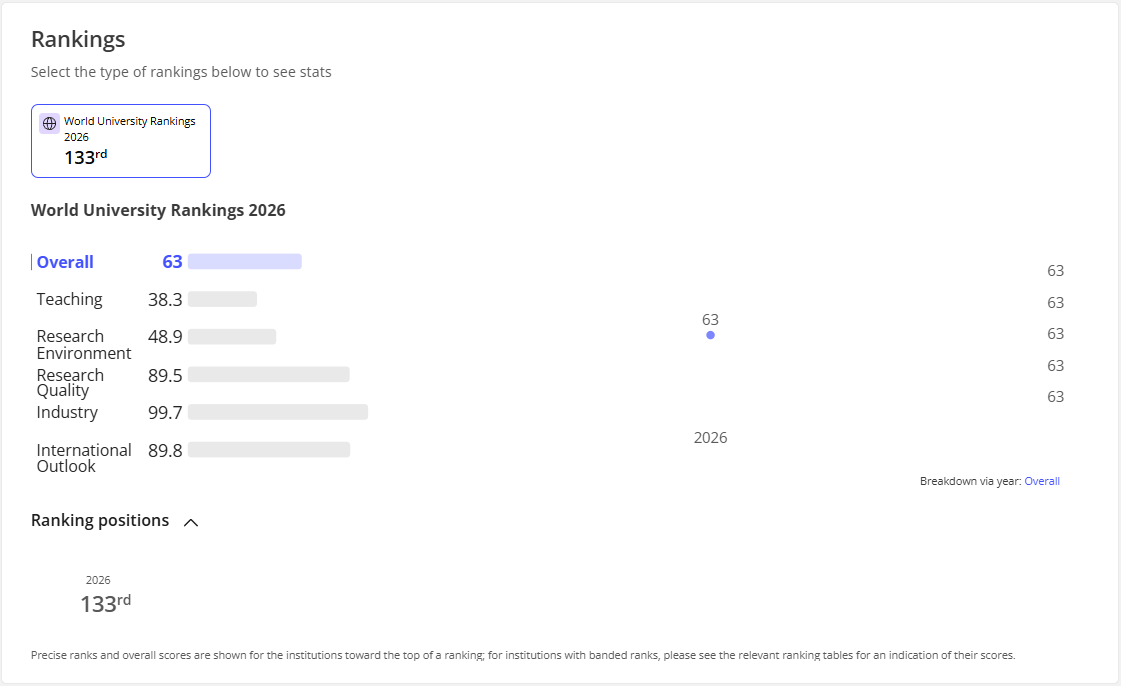
Task: Click the 2026 data point on chart
Action: pyautogui.click(x=710, y=335)
